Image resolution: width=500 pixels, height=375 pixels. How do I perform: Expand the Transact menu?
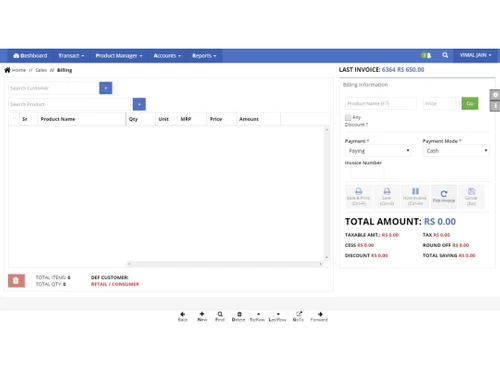pos(71,56)
